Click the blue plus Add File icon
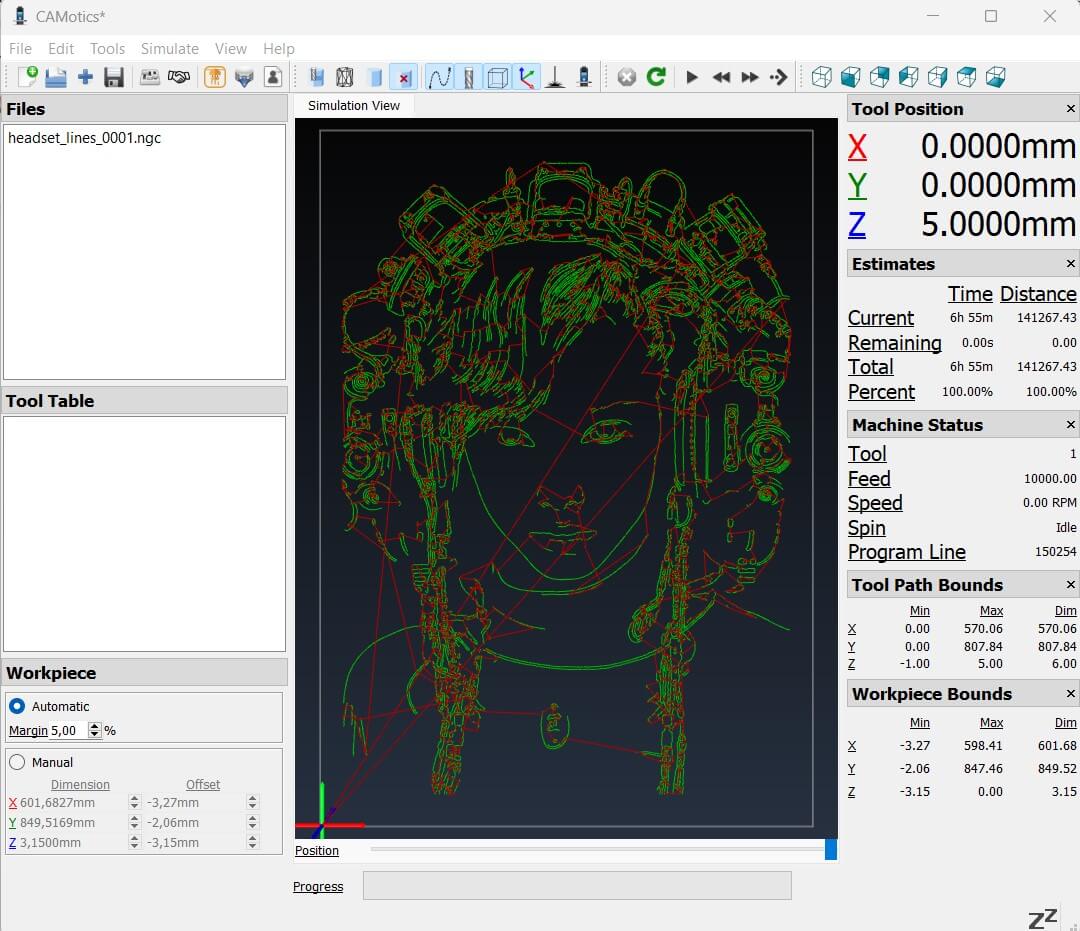Image resolution: width=1080 pixels, height=931 pixels. click(85, 77)
